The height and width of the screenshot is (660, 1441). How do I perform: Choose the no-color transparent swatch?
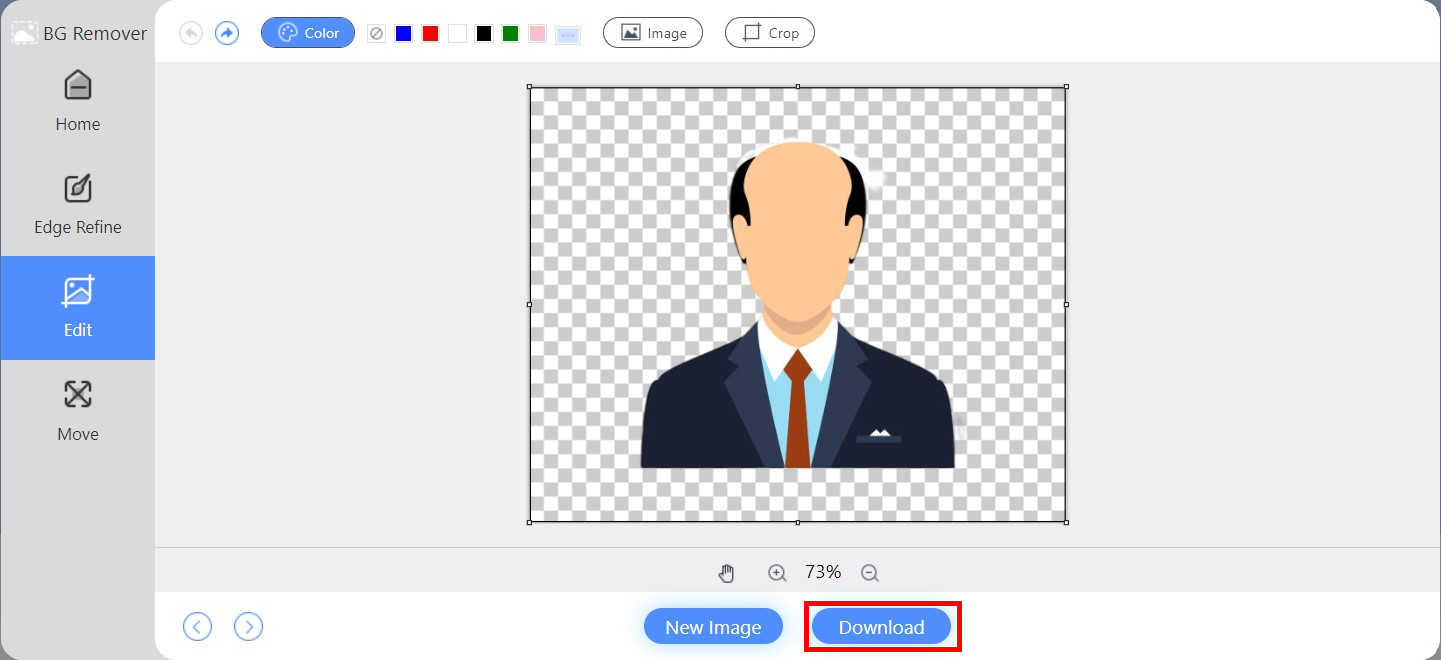376,34
